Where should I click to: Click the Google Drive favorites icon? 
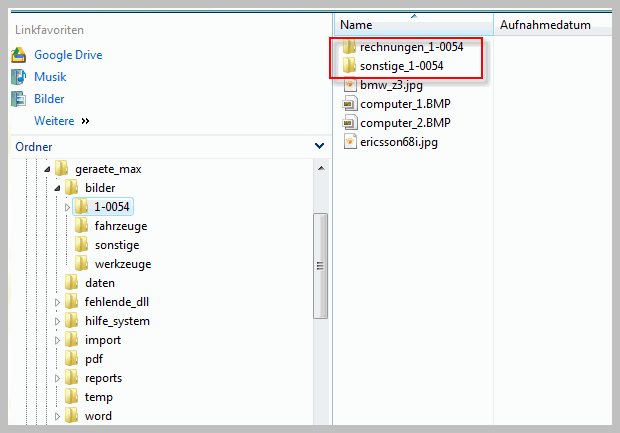pyautogui.click(x=18, y=55)
